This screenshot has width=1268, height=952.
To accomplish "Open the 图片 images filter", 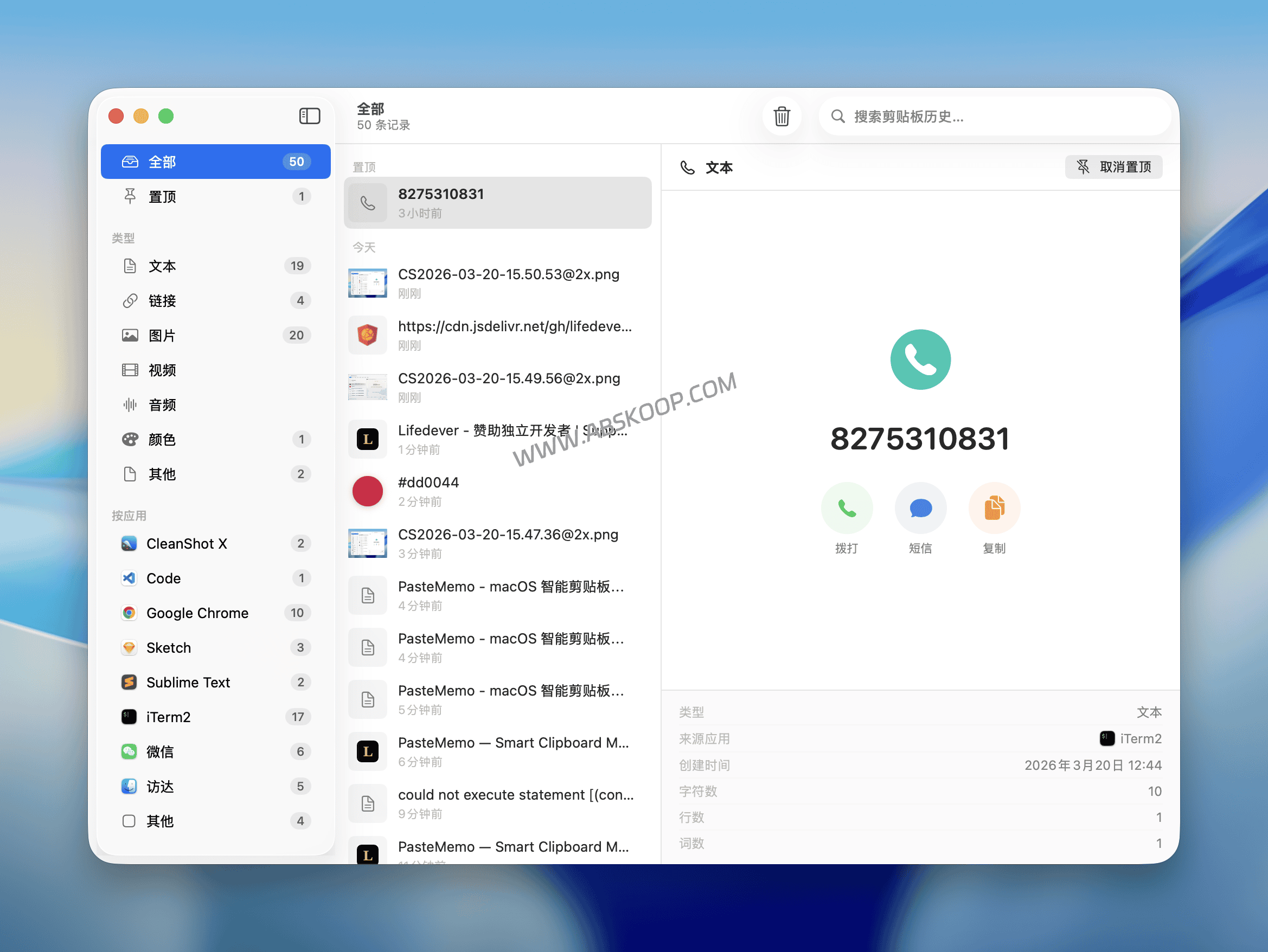I will (x=163, y=335).
